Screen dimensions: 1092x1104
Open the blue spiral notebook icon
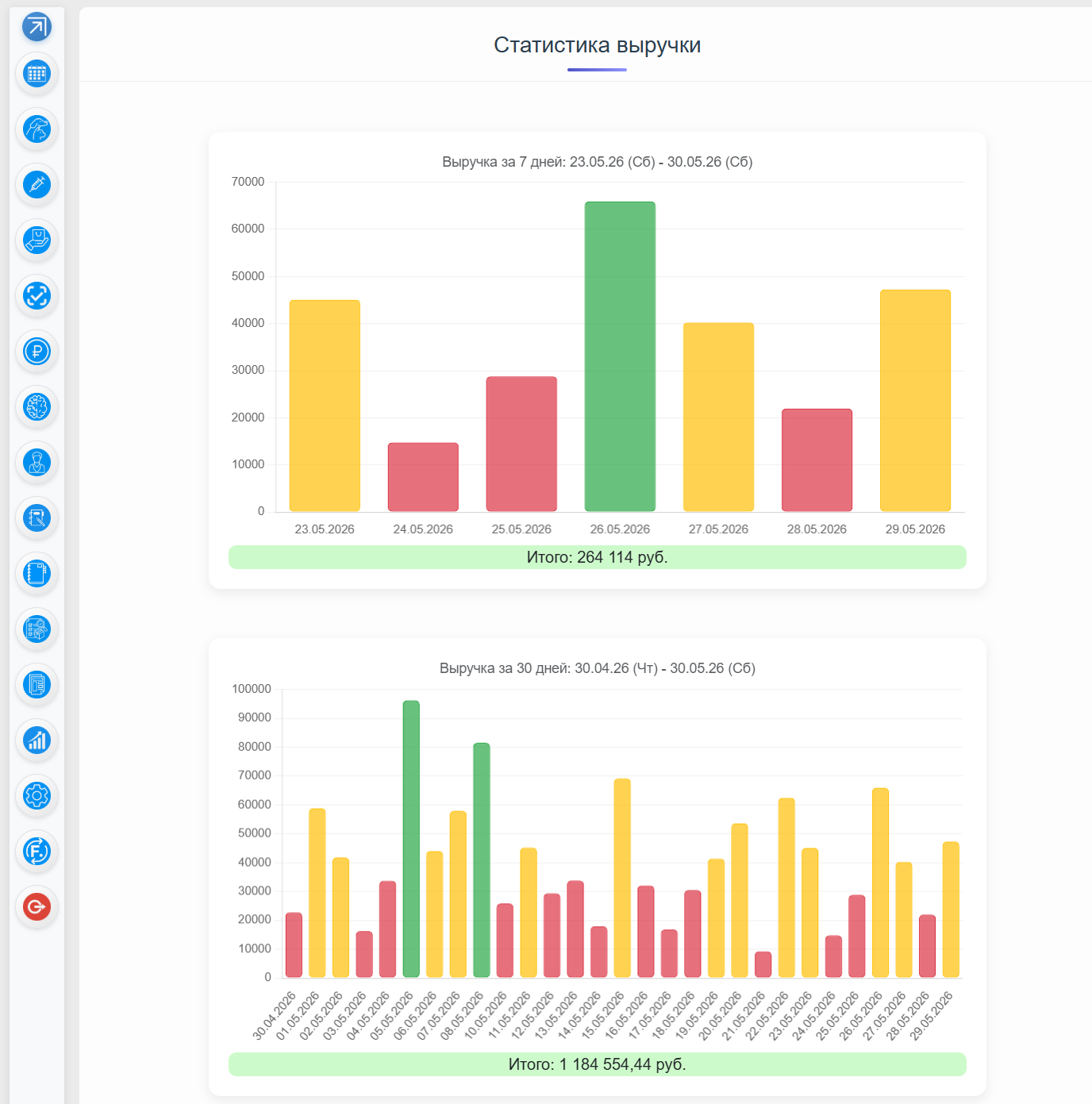37,573
